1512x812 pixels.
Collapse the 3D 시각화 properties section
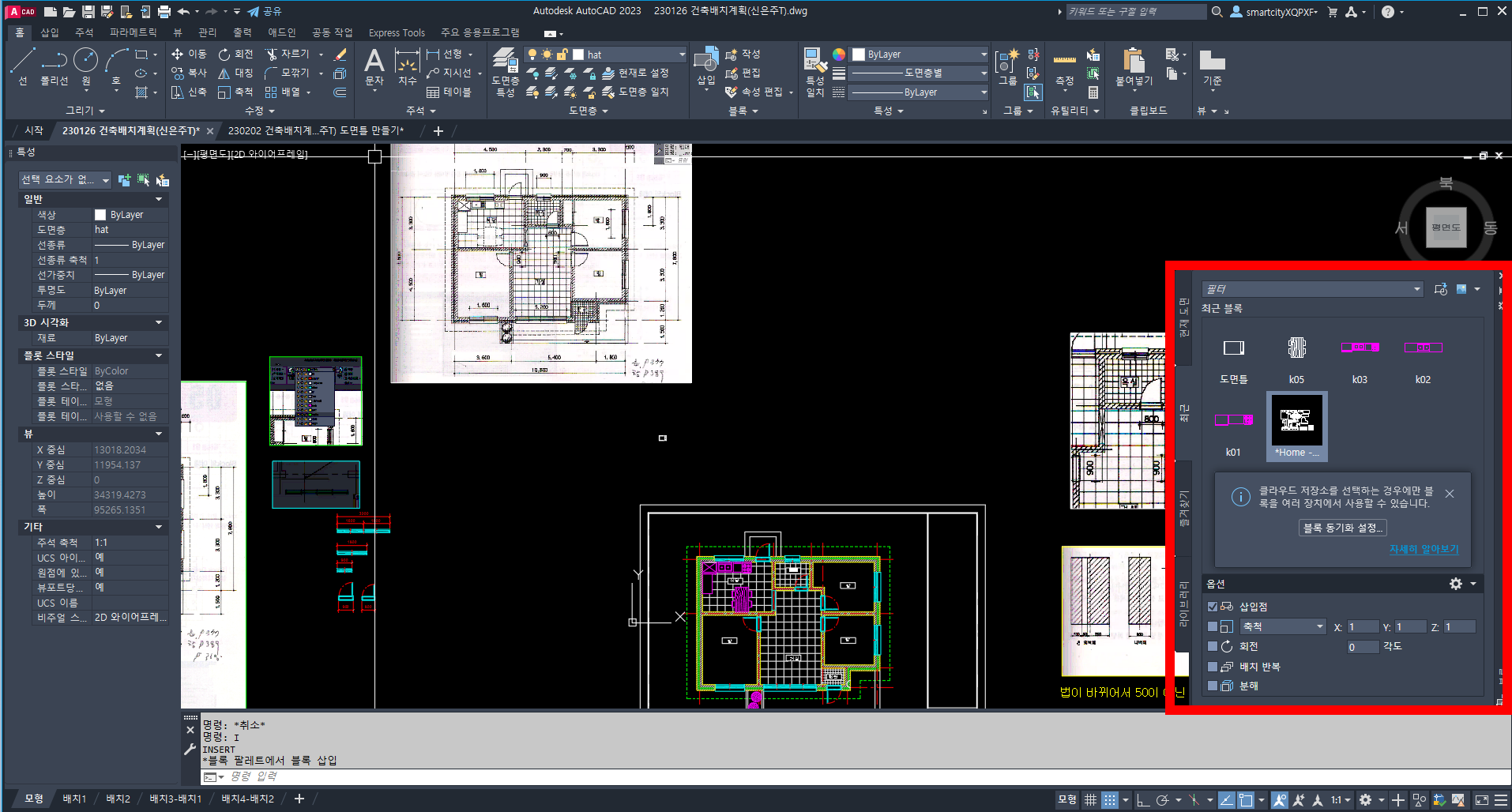tap(93, 322)
